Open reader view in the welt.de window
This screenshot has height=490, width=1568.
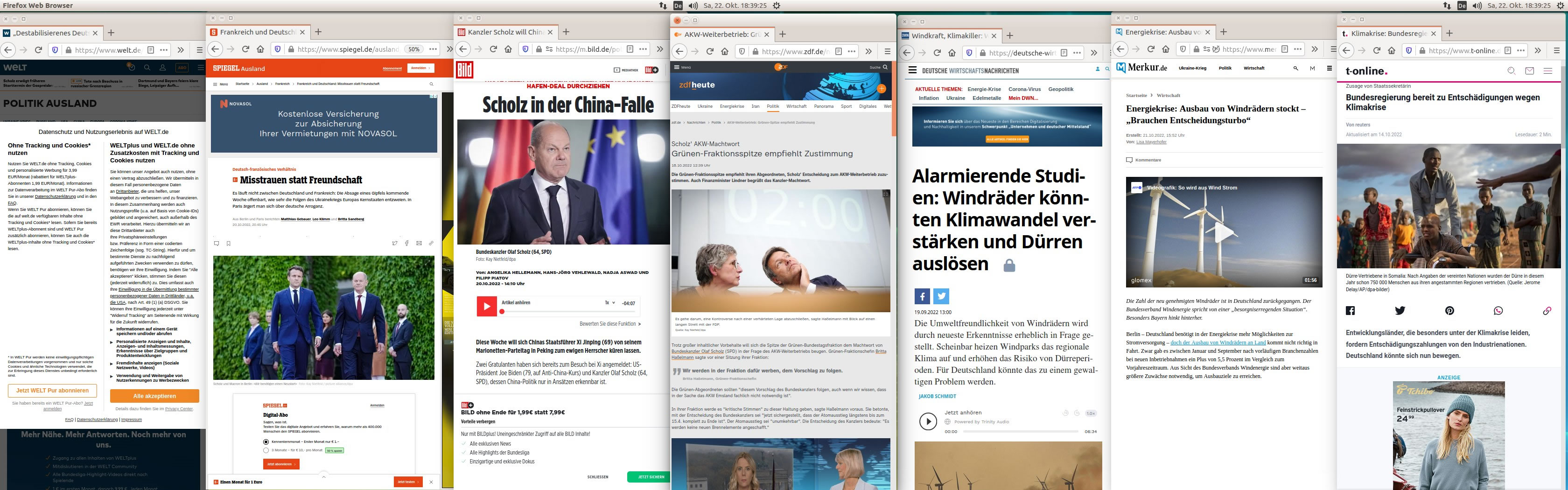click(x=150, y=50)
